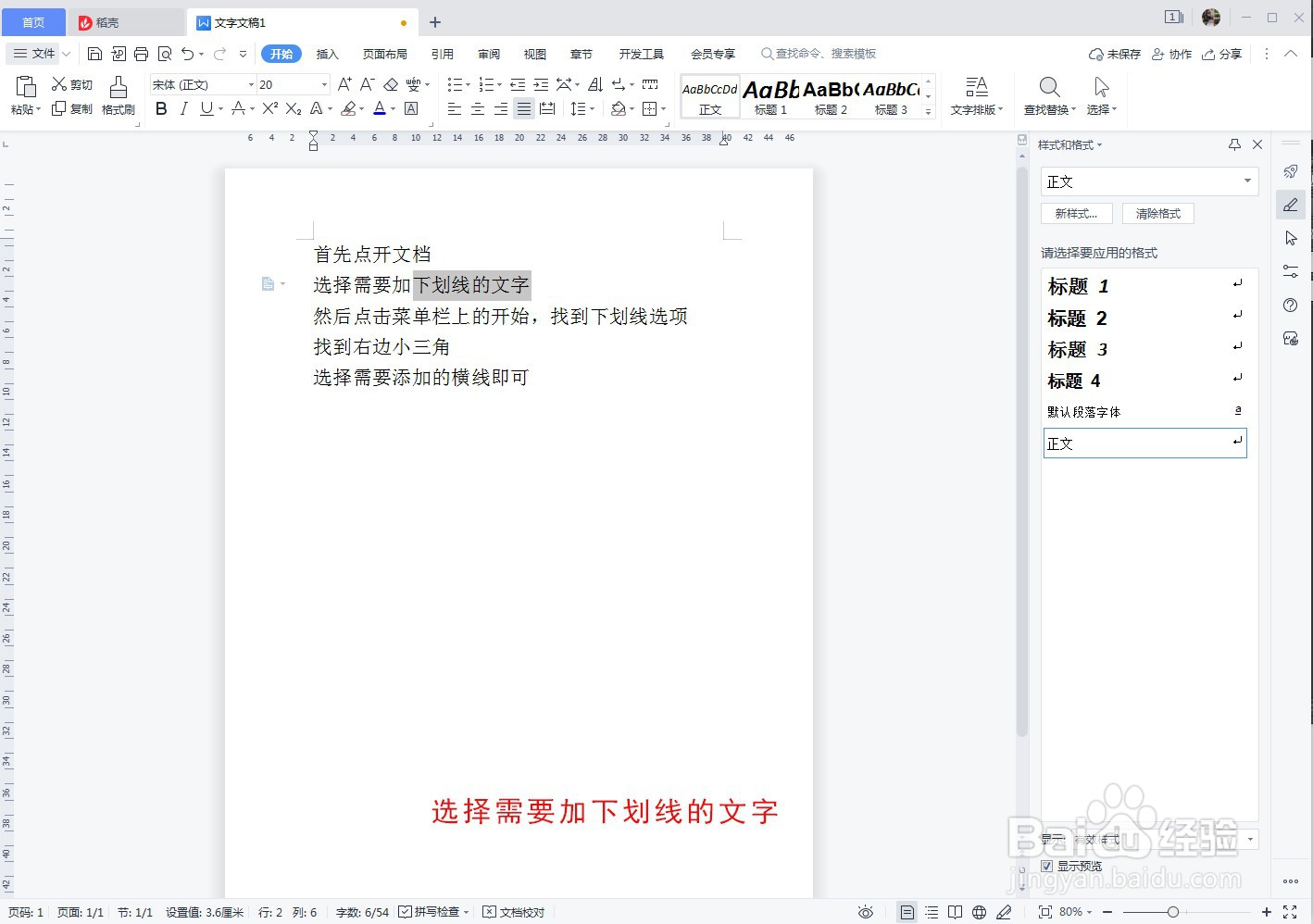
Task: Apply the 标题 1 style from ribbon gallery
Action: (770, 96)
